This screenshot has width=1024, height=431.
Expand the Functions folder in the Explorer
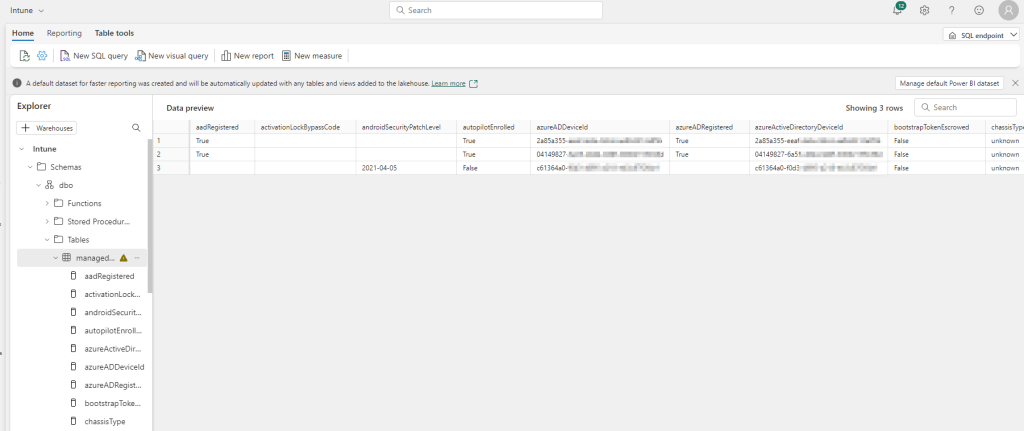[x=48, y=203]
